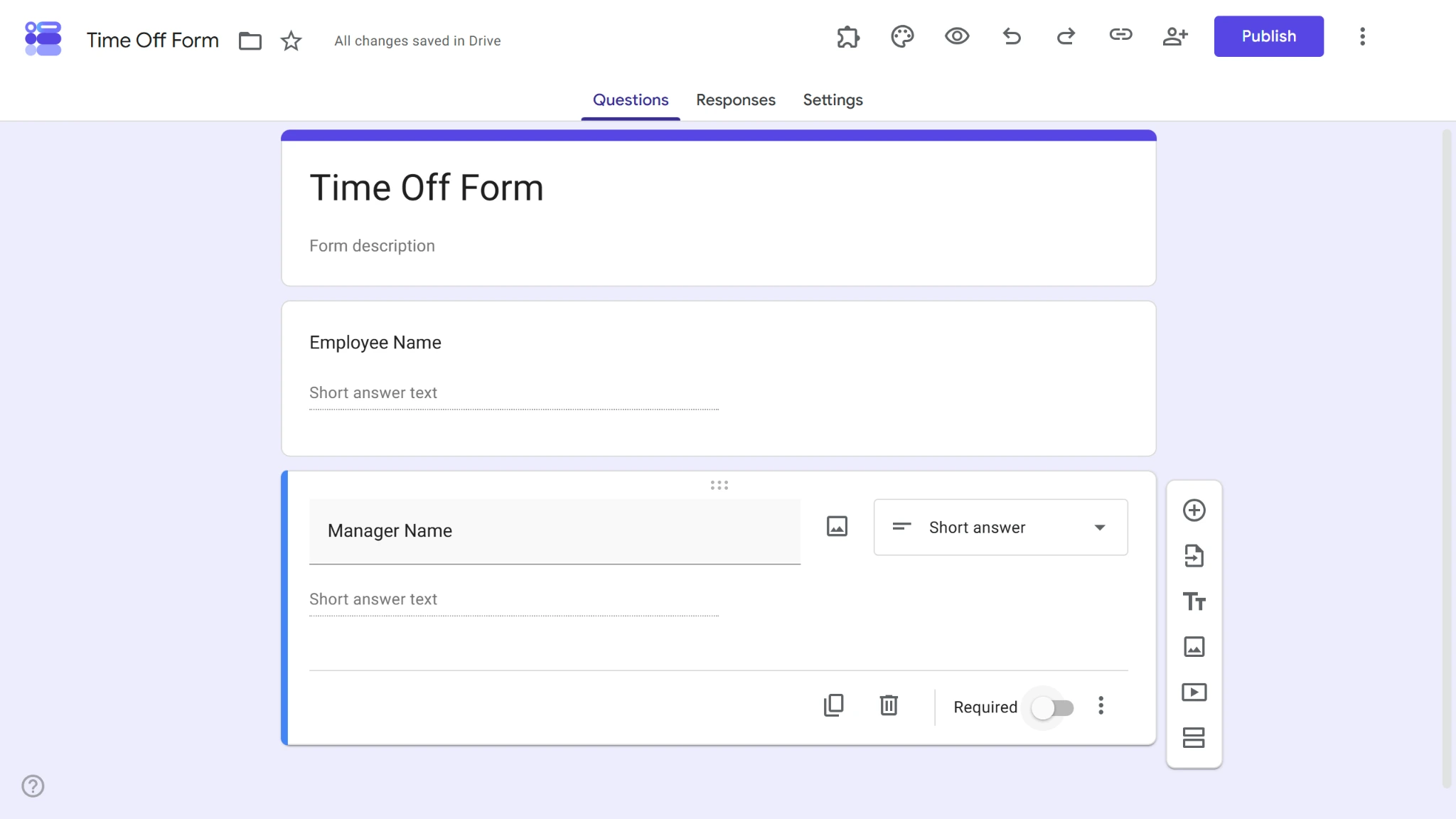This screenshot has height=819, width=1456.
Task: Switch to the Responses tab
Action: (736, 100)
